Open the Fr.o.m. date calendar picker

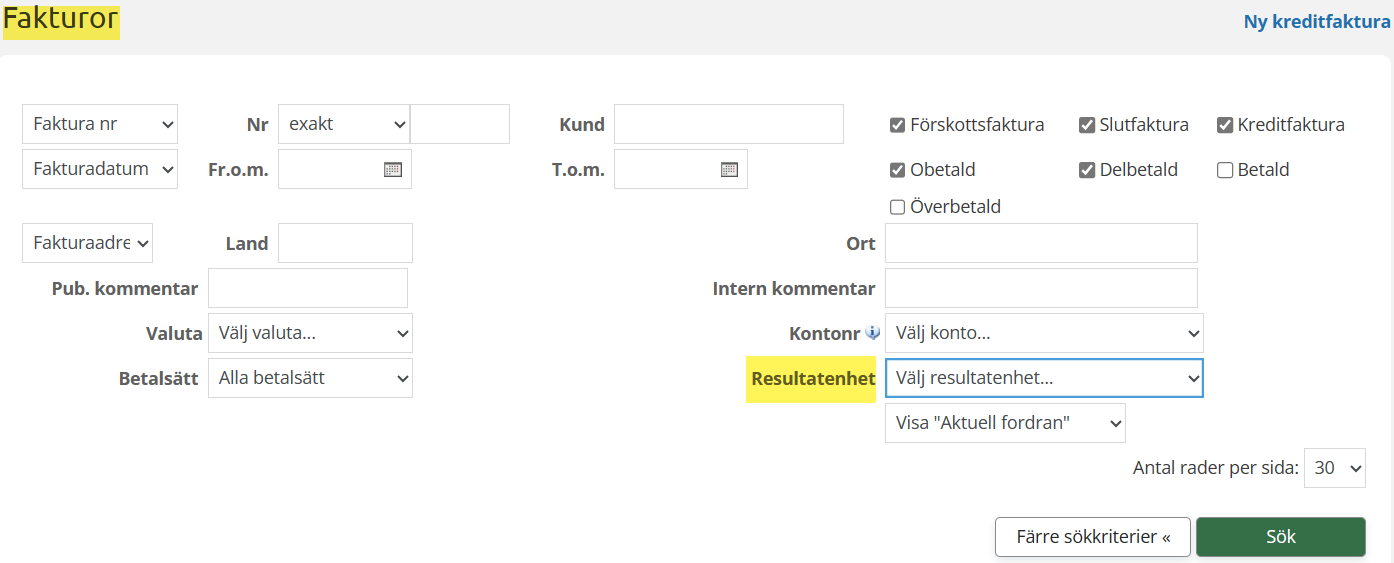[x=392, y=170]
